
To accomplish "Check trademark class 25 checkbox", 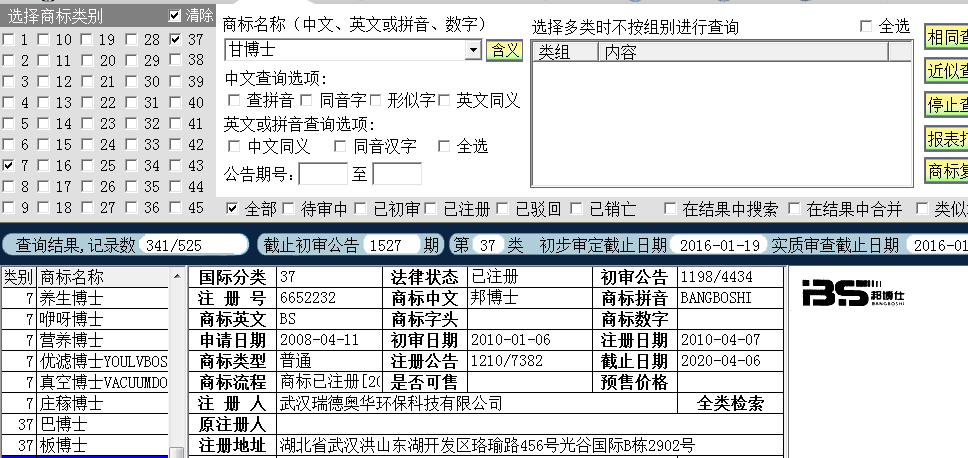I will (87, 165).
